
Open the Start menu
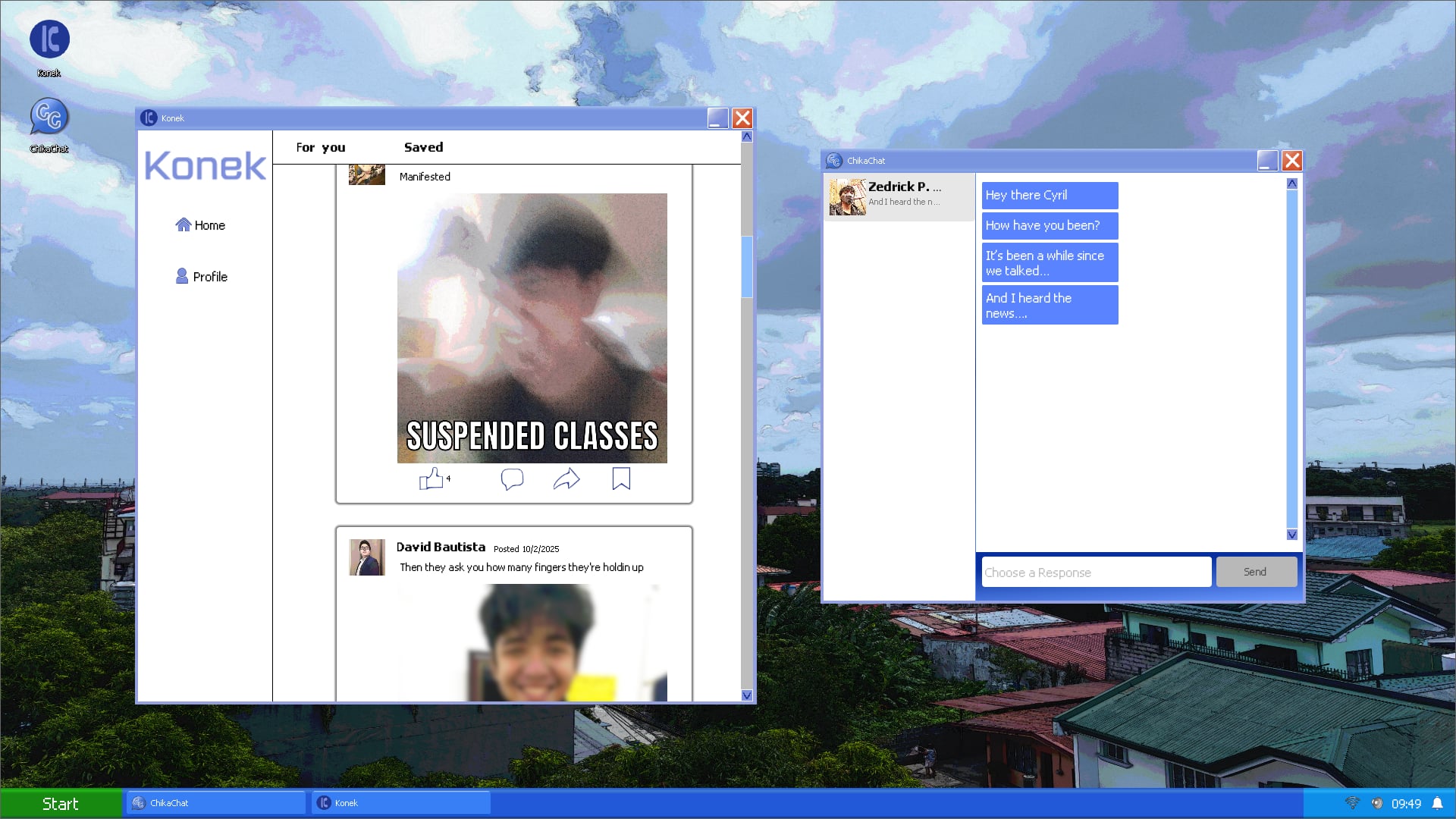pos(61,803)
